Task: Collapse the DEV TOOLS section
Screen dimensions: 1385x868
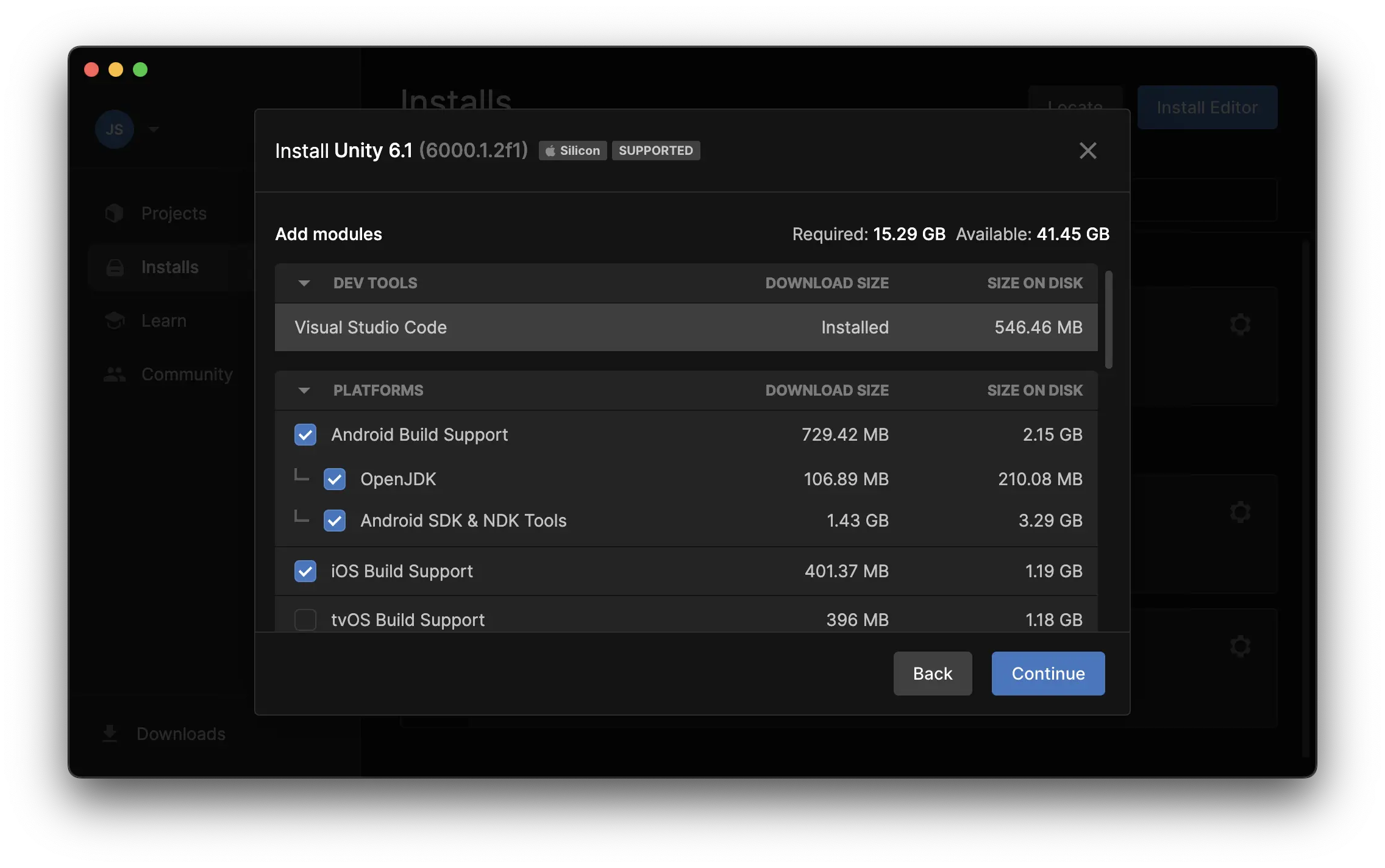Action: [304, 283]
